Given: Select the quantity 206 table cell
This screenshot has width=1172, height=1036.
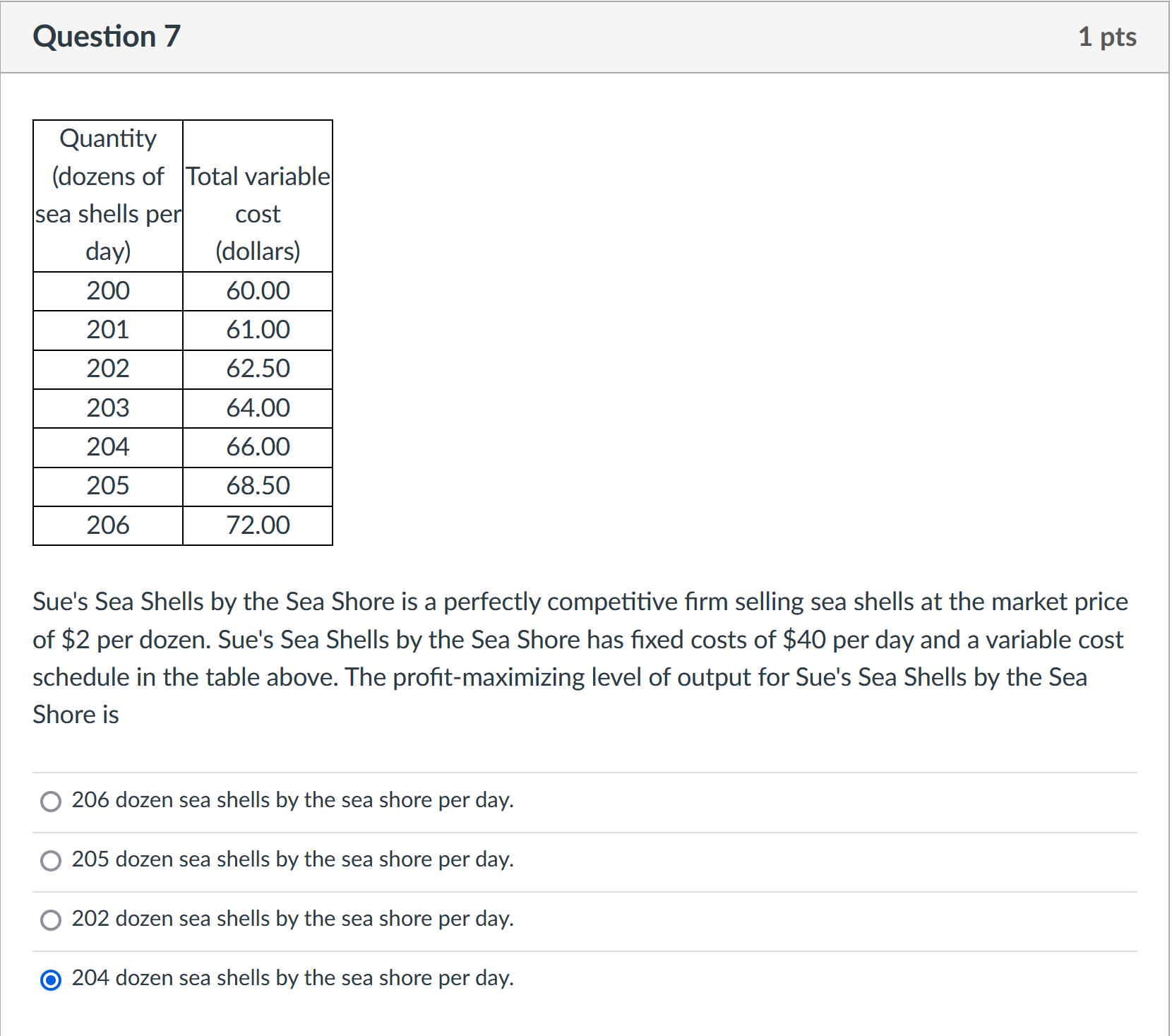Looking at the screenshot, I should click(107, 525).
